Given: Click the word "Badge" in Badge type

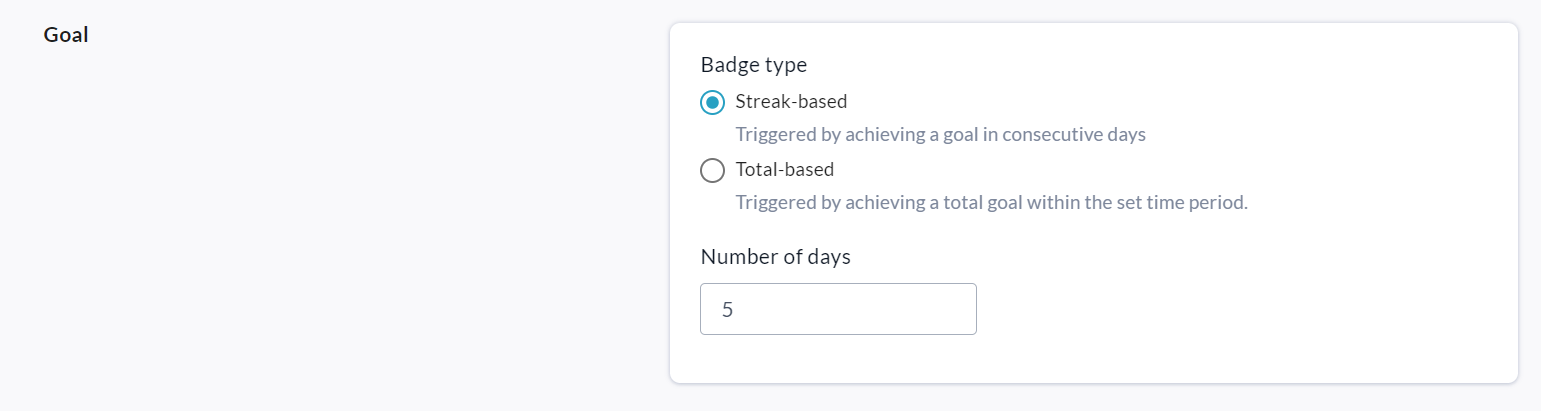Looking at the screenshot, I should pyautogui.click(x=728, y=65).
